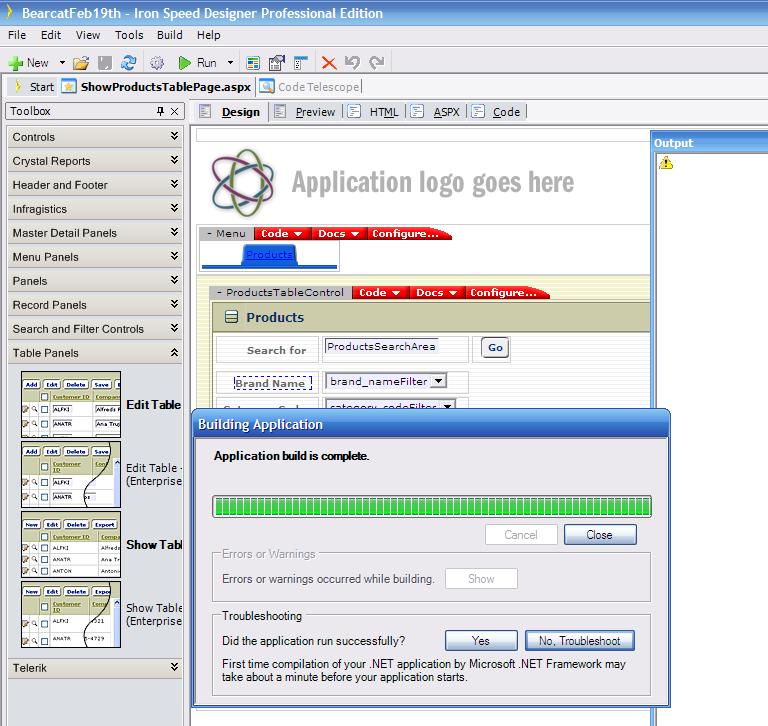Pin the Toolbox panel with pushpin icon
This screenshot has height=726, width=768.
[160, 111]
